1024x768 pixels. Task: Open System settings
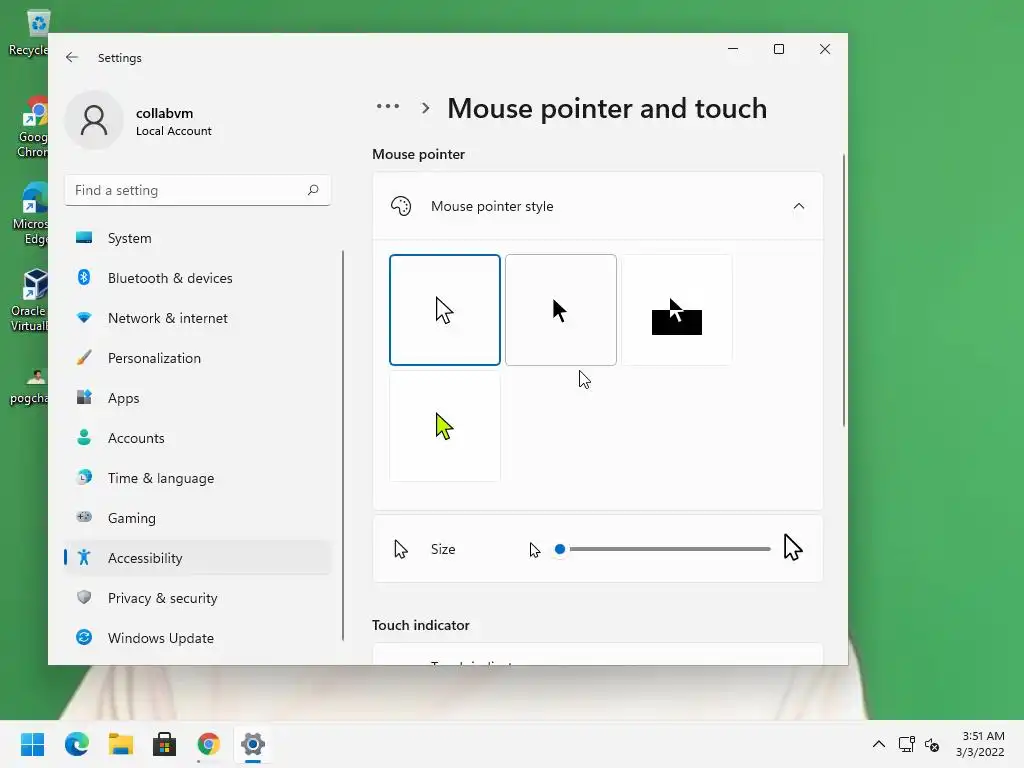[197, 238]
